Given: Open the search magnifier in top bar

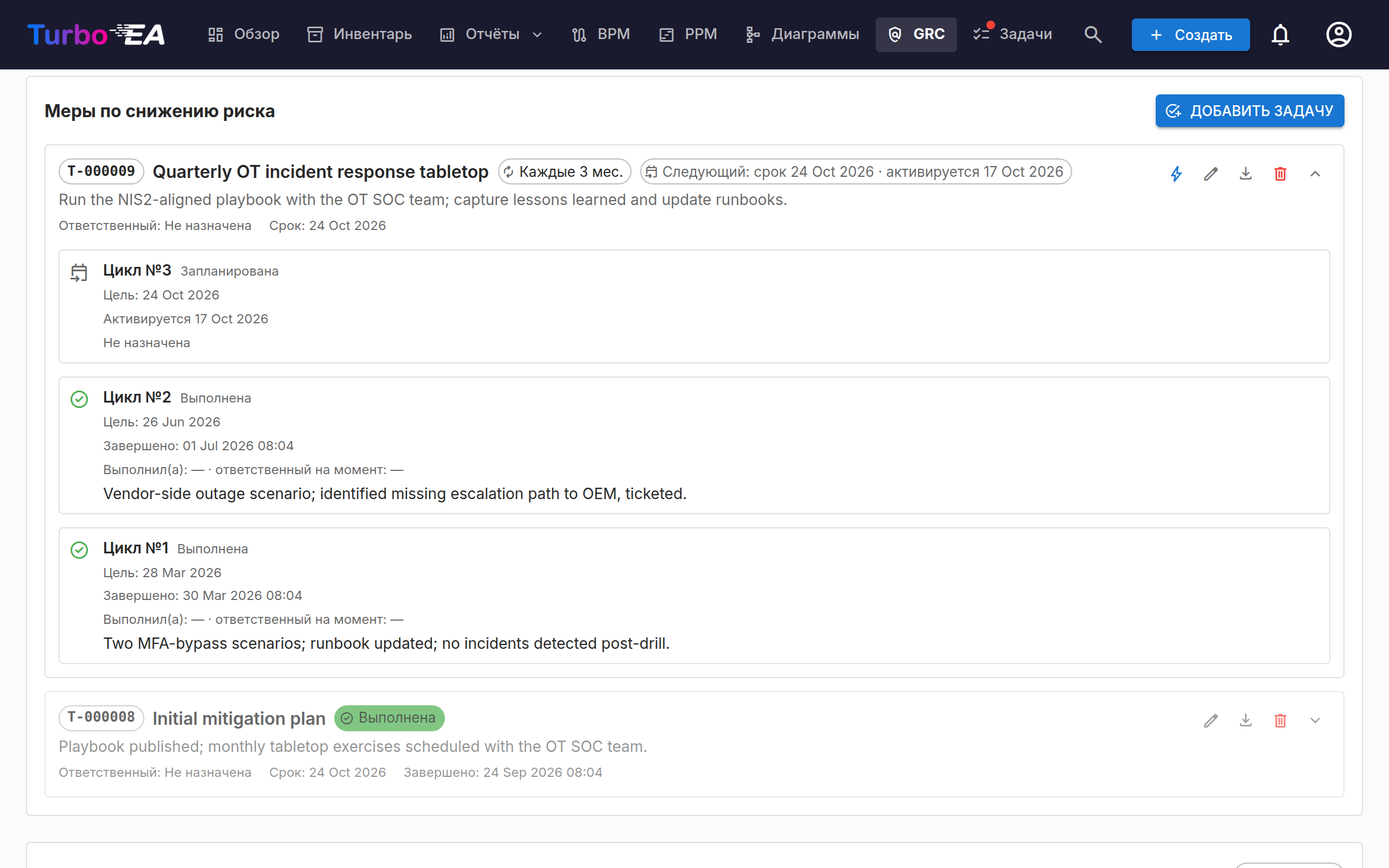Looking at the screenshot, I should click(1093, 34).
